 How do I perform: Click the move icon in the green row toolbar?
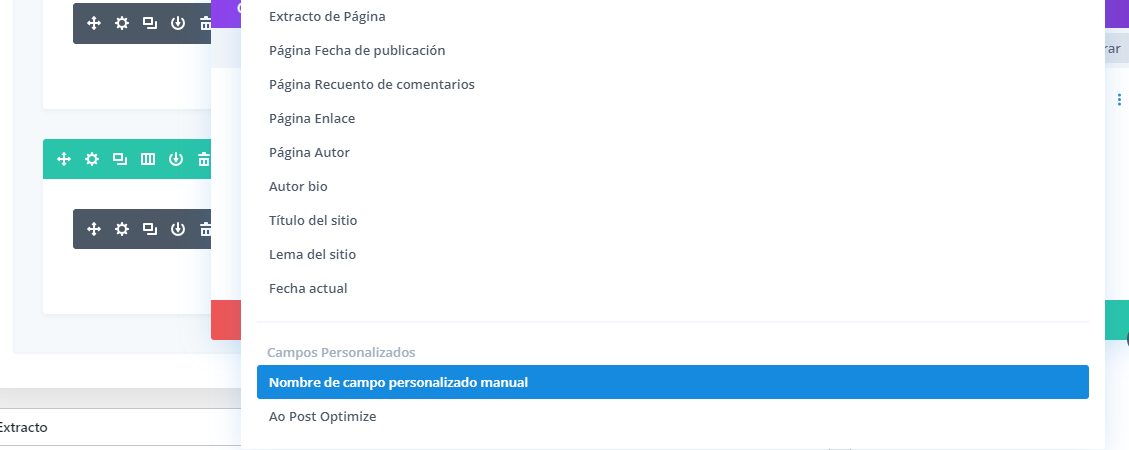(x=63, y=159)
